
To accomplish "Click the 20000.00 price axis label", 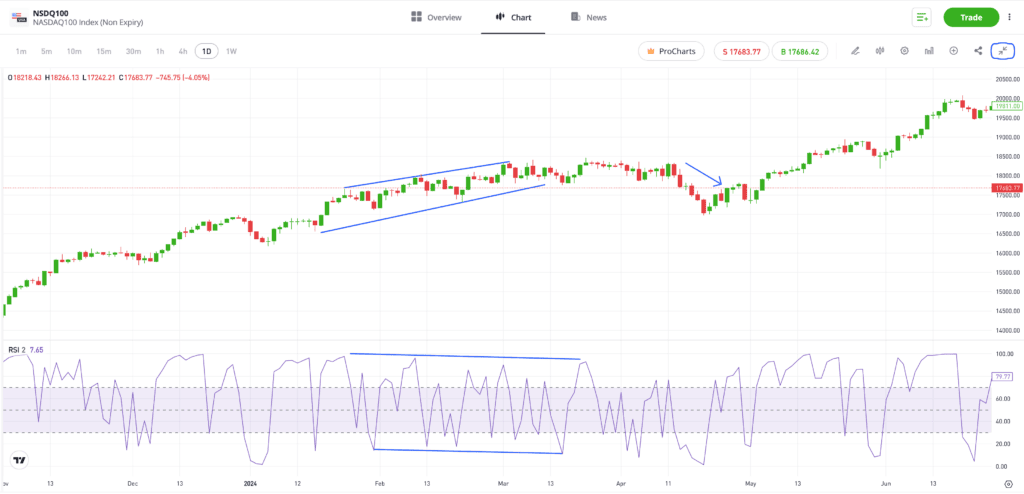I will [x=1007, y=98].
